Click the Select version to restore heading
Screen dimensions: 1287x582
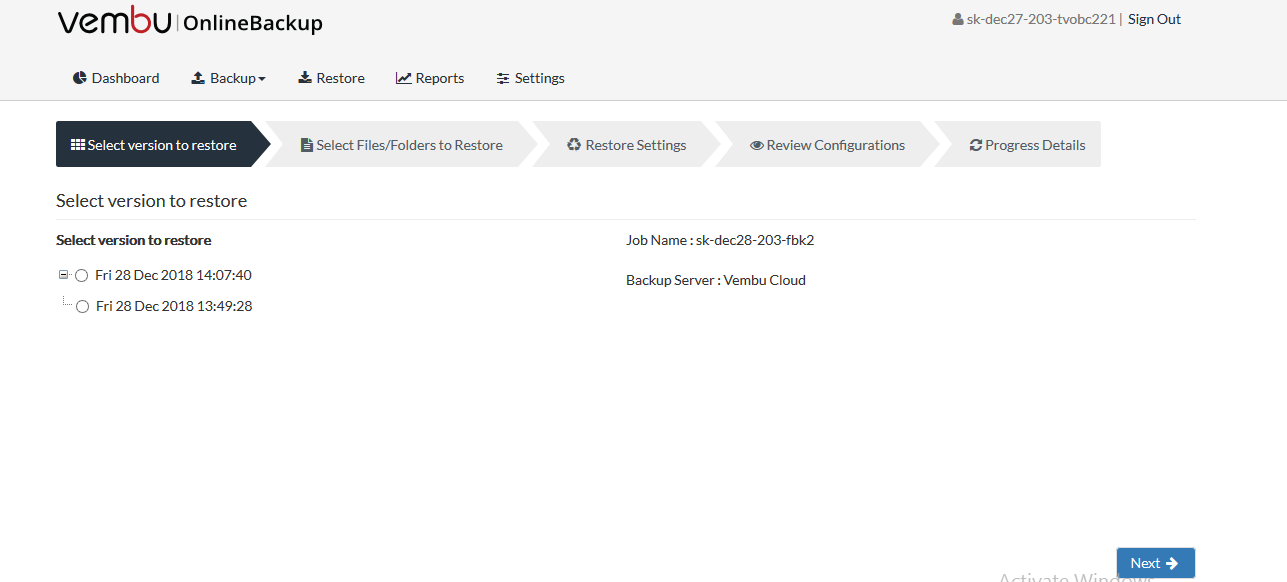[152, 201]
